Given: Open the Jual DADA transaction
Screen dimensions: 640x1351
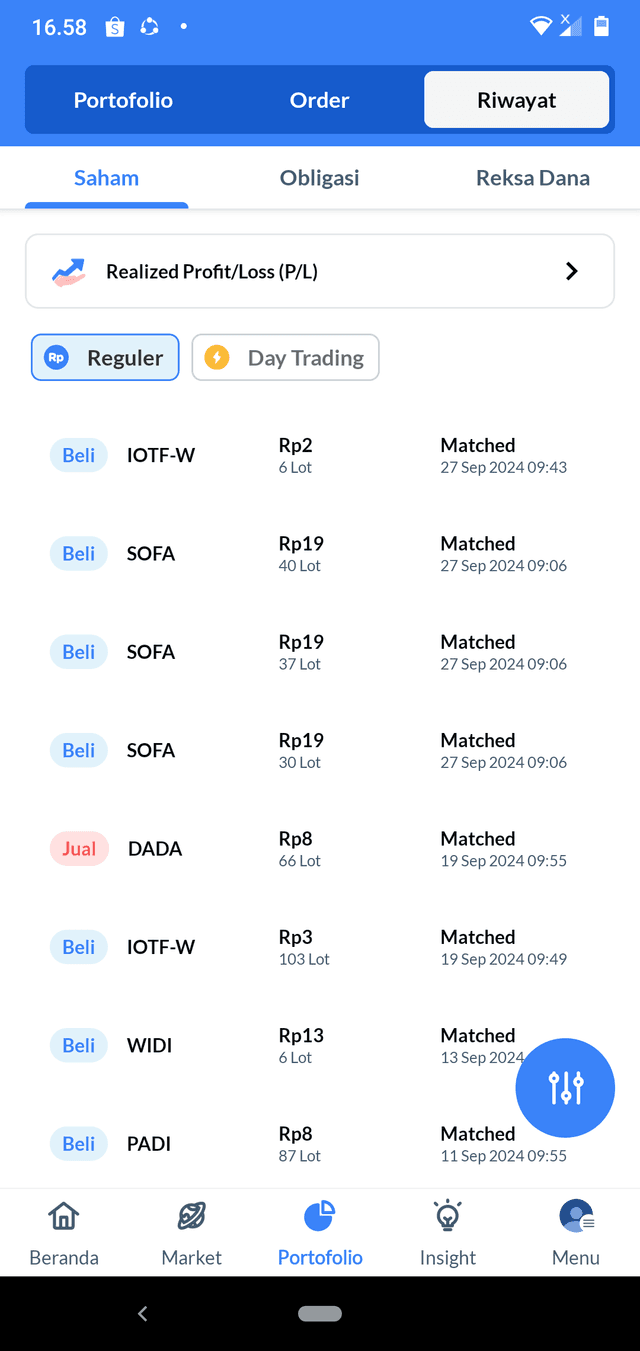Looking at the screenshot, I should click(x=320, y=849).
